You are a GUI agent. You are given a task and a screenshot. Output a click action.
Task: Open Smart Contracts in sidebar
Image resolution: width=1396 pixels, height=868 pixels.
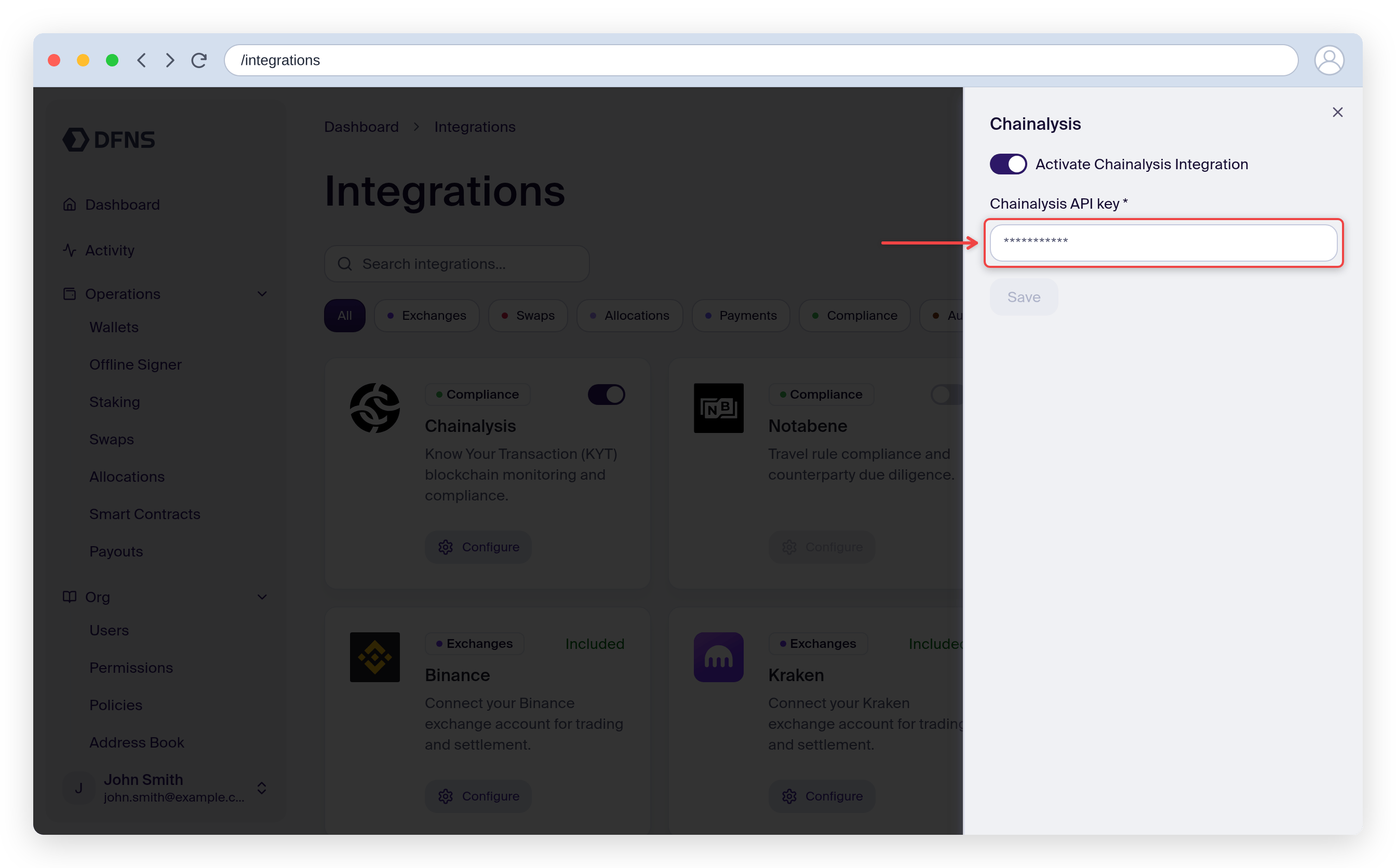pos(145,514)
